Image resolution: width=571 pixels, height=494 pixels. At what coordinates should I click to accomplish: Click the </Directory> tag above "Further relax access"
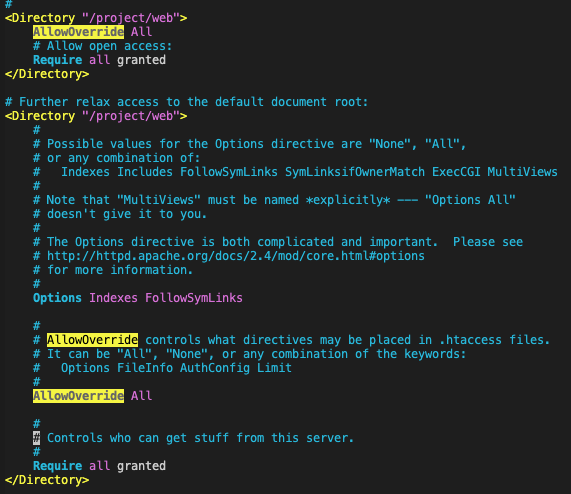click(47, 74)
